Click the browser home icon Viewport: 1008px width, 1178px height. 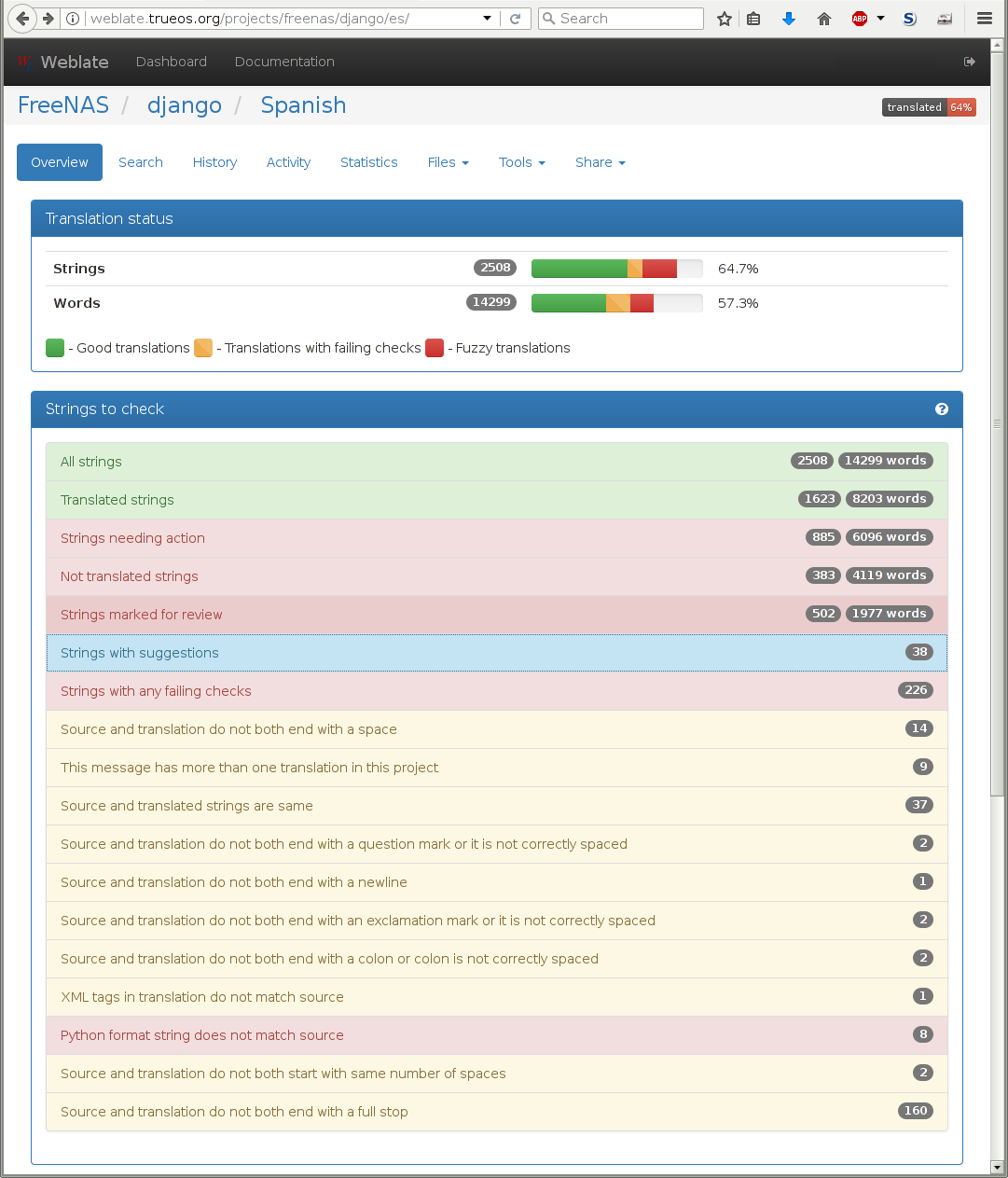824,18
